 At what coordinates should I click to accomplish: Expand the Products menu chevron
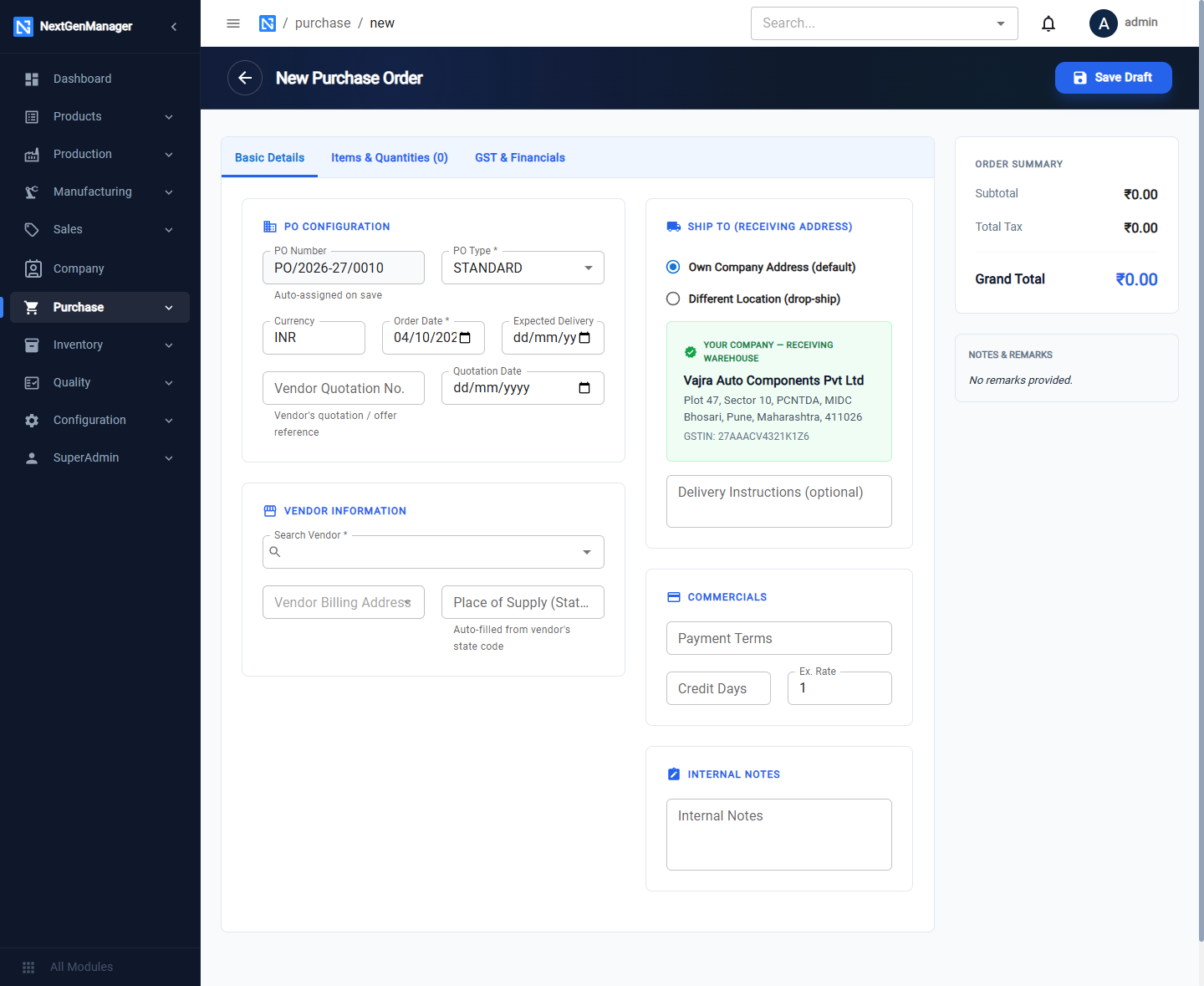169,116
